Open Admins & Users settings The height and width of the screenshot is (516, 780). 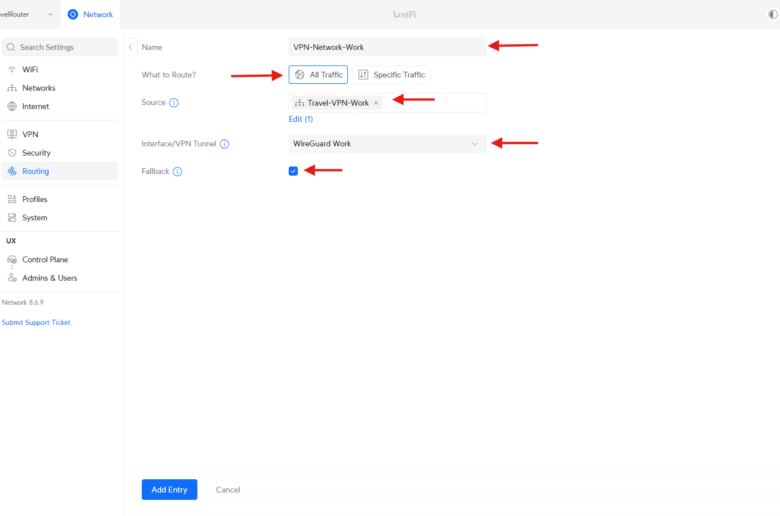(x=60, y=278)
